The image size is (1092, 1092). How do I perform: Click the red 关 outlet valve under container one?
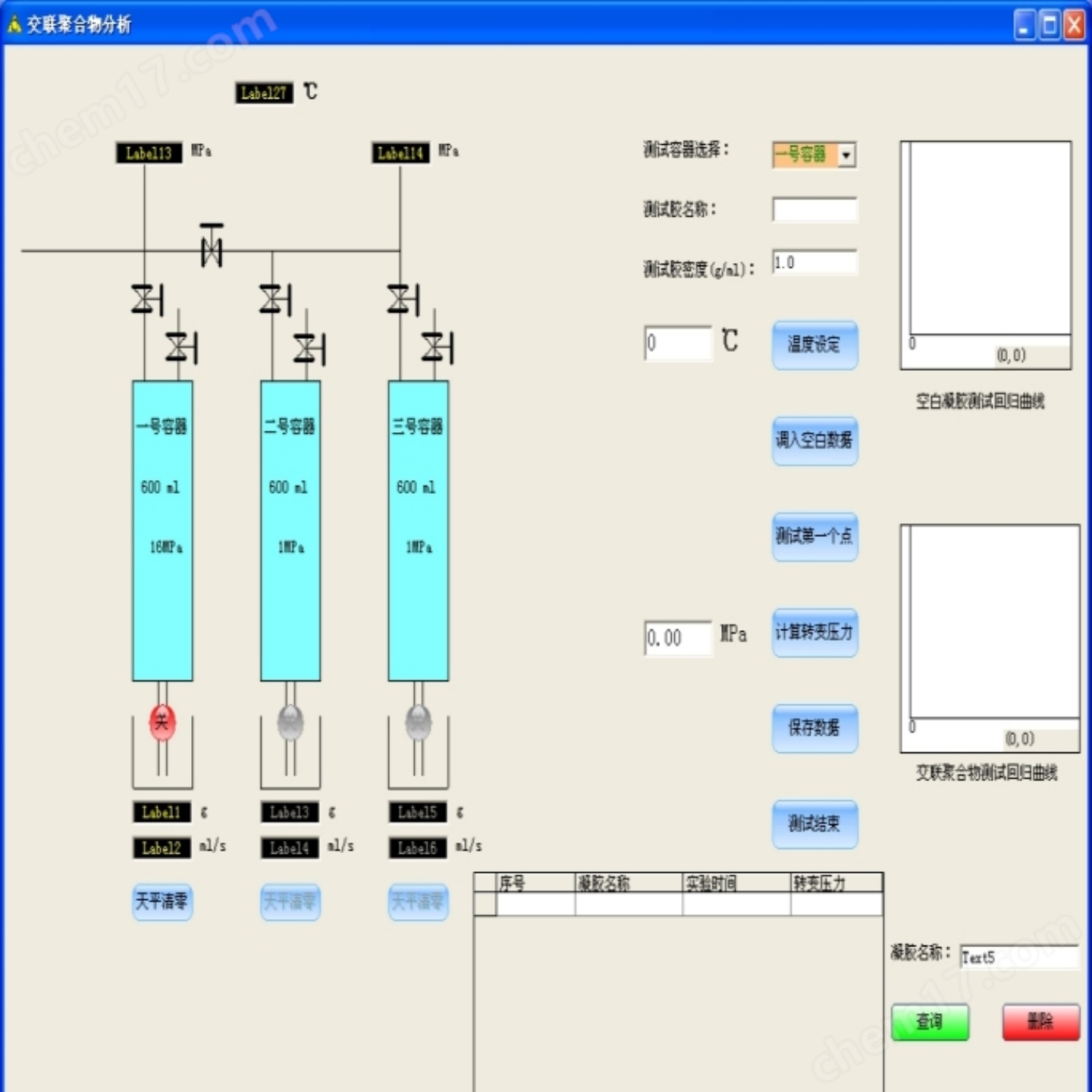tap(162, 722)
